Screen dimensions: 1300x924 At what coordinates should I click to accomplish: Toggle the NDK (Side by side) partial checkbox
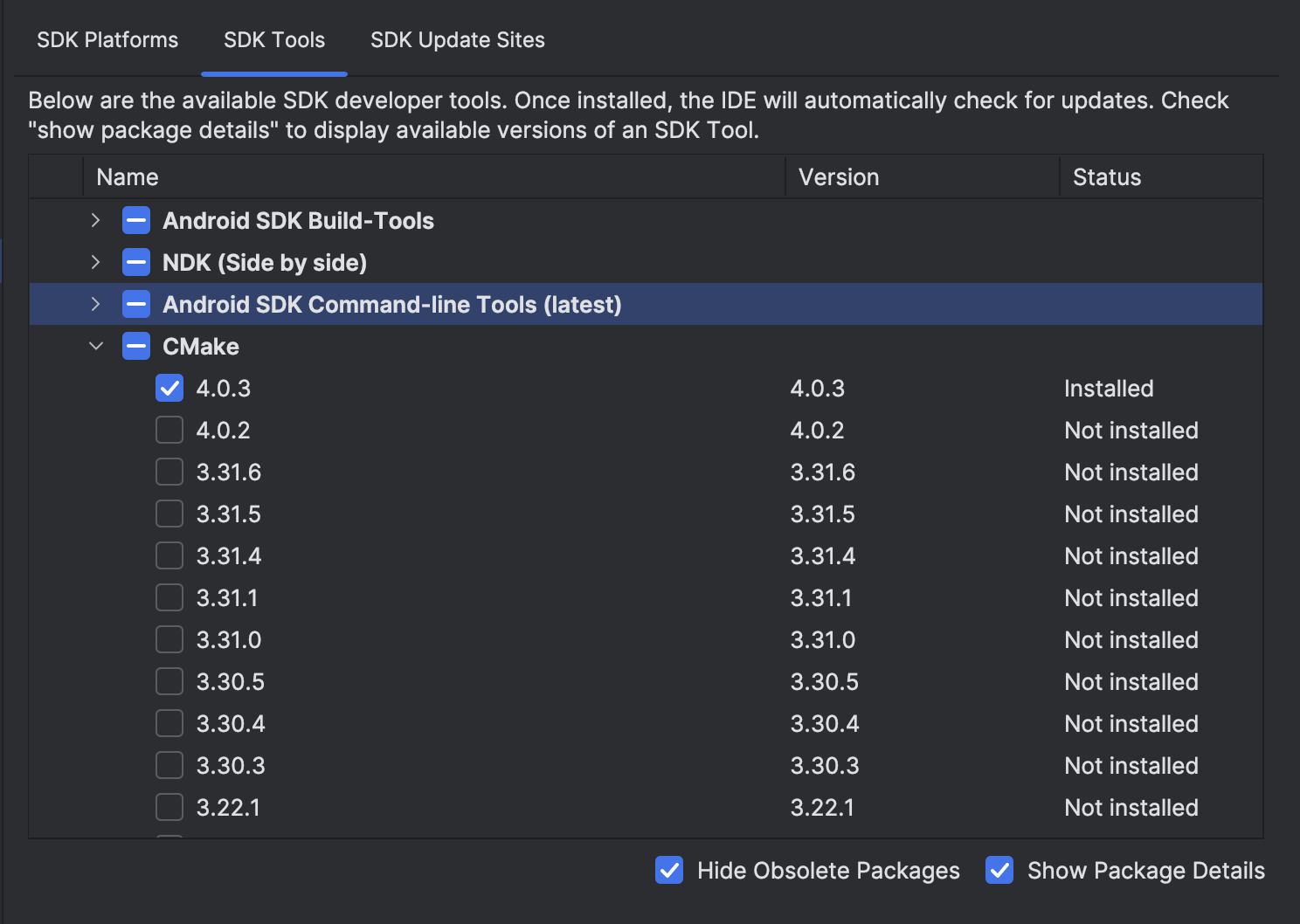[136, 263]
